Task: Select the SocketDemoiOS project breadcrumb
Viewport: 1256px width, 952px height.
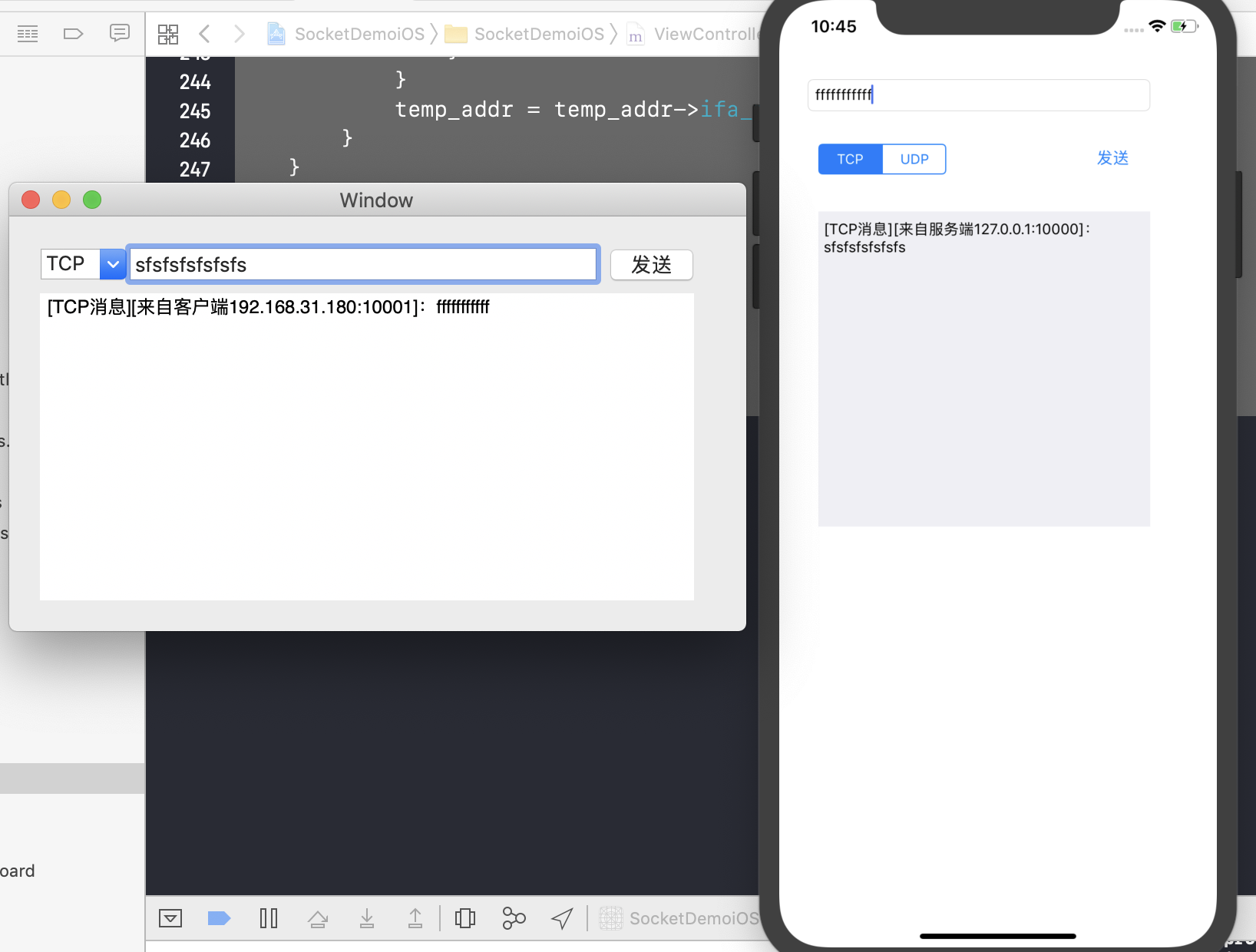Action: pyautogui.click(x=345, y=34)
